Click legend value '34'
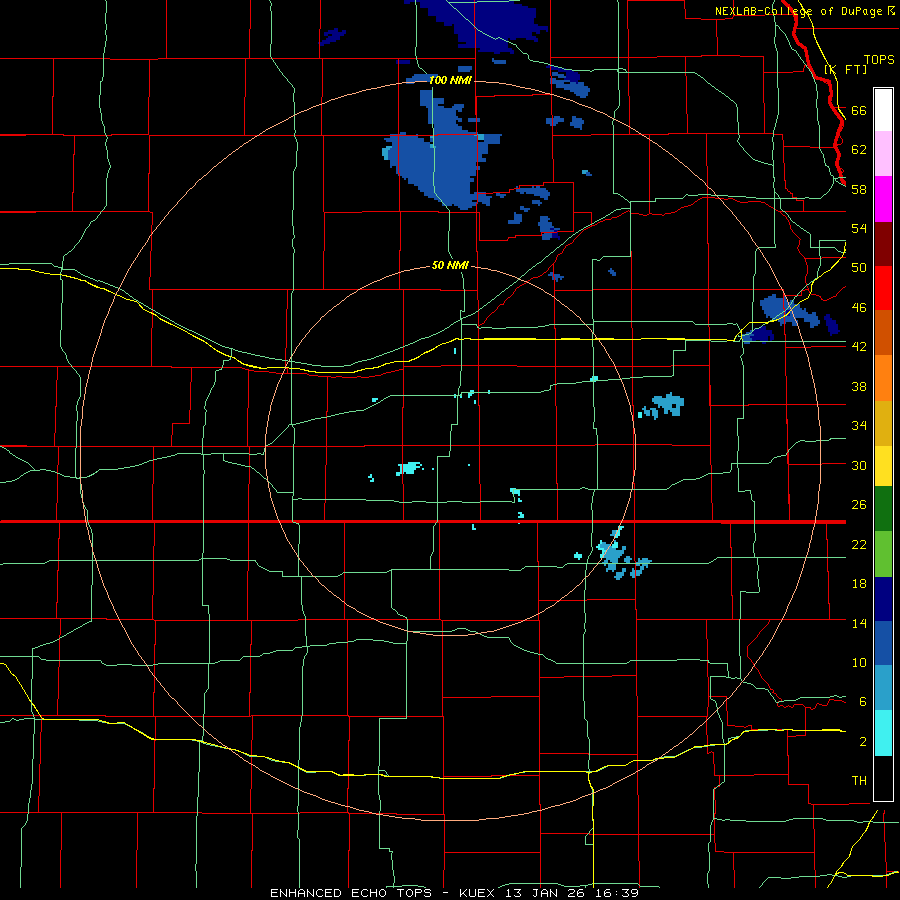This screenshot has height=900, width=900. [x=859, y=425]
